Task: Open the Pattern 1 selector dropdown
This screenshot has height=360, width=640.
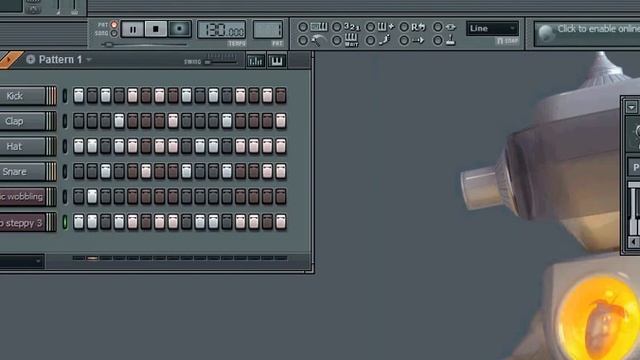Action: tap(89, 60)
